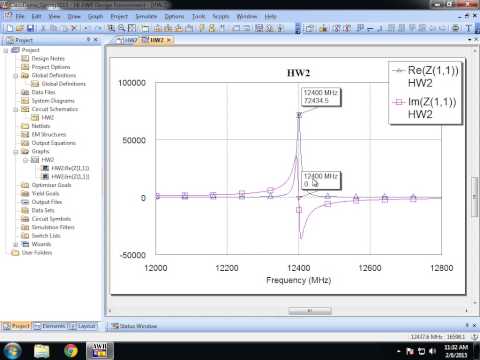Viewport: 480px width, 360px height.
Task: Open Project Options in the project tree
Action: tap(51, 67)
